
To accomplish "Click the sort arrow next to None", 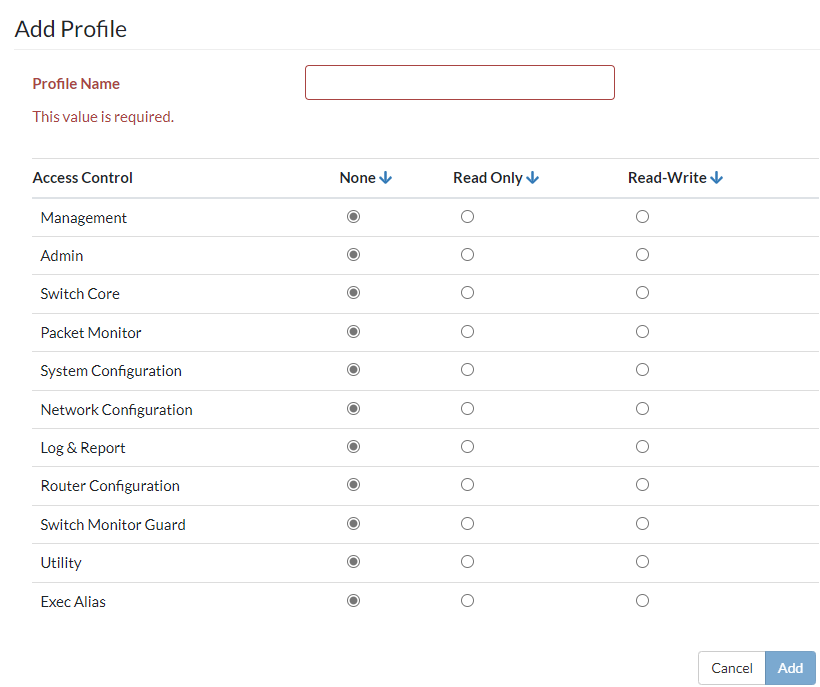I will click(386, 176).
